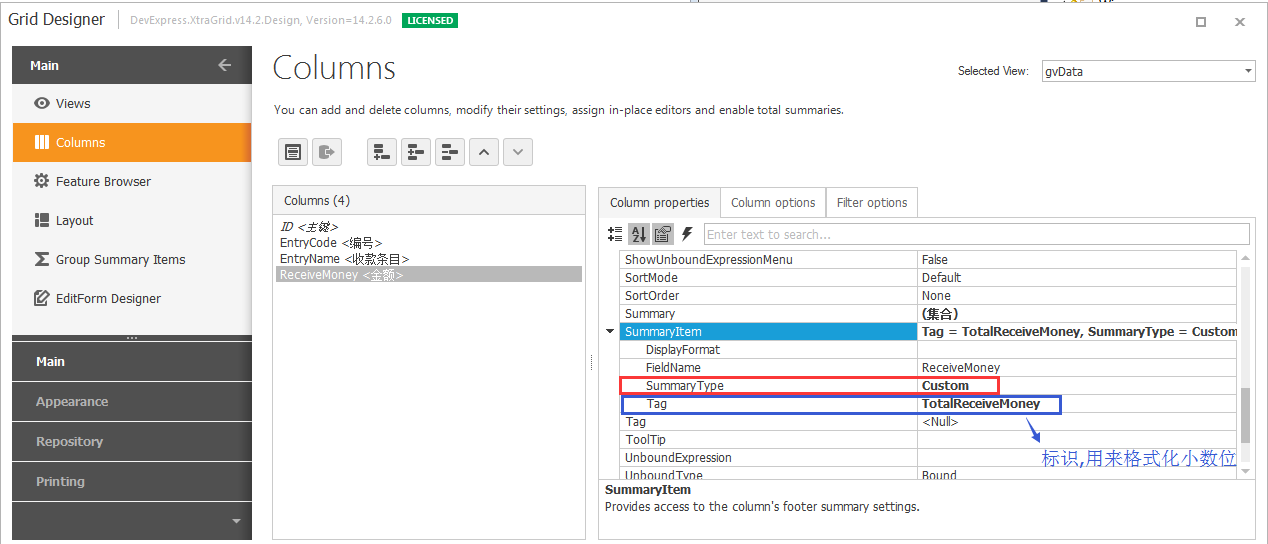Show events with the lightning icon
The height and width of the screenshot is (544, 1268).
pyautogui.click(x=687, y=234)
